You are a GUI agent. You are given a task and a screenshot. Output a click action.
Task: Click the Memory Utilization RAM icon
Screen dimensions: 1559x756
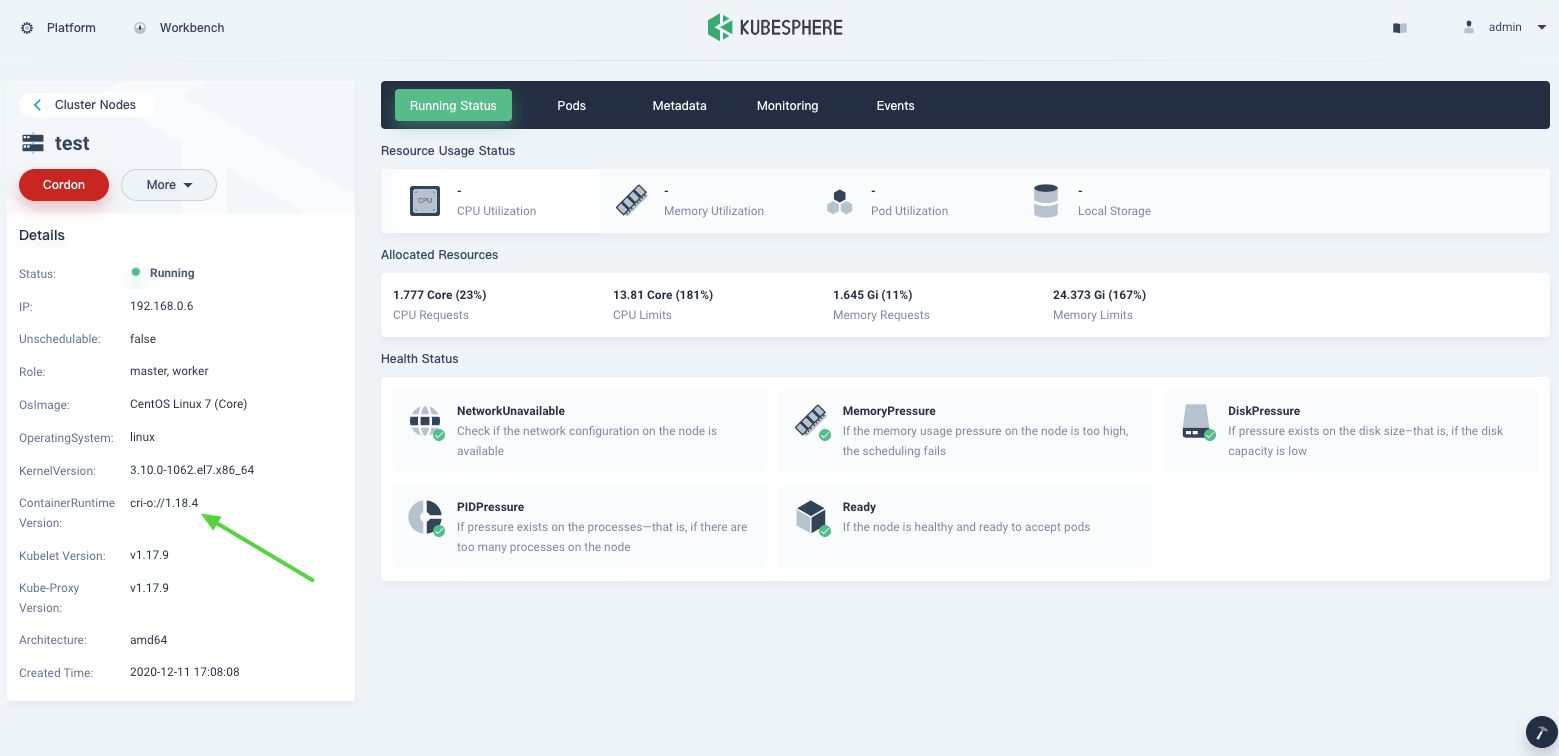tap(632, 200)
